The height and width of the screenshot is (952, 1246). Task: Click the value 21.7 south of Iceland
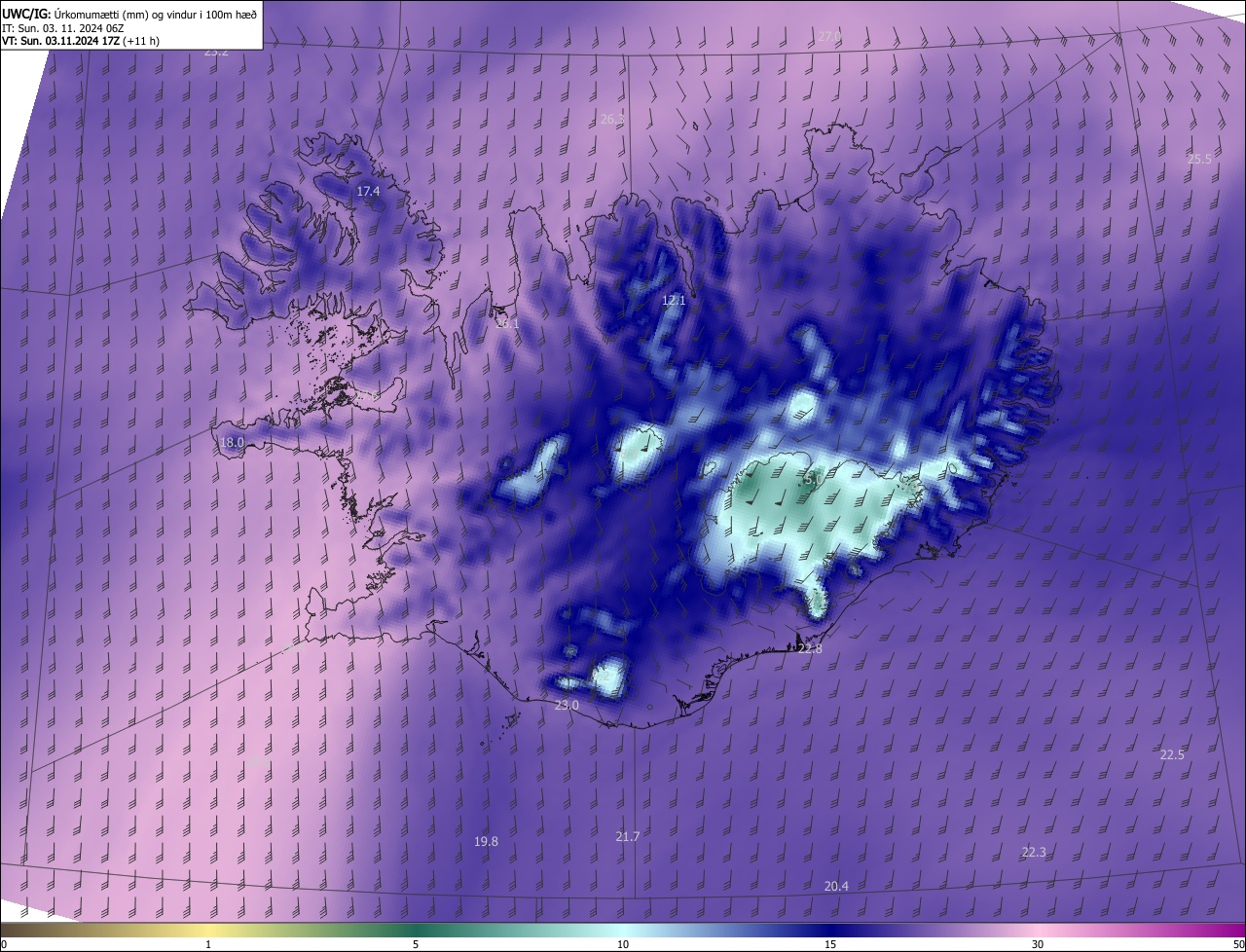[628, 836]
